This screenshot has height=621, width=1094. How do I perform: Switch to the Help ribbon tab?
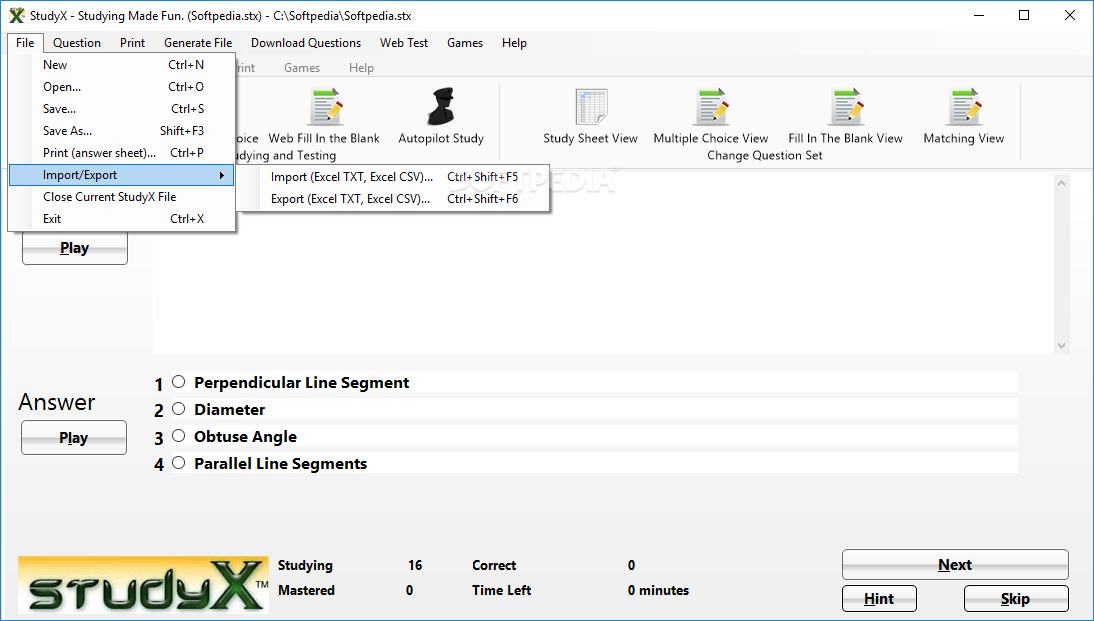coord(361,68)
